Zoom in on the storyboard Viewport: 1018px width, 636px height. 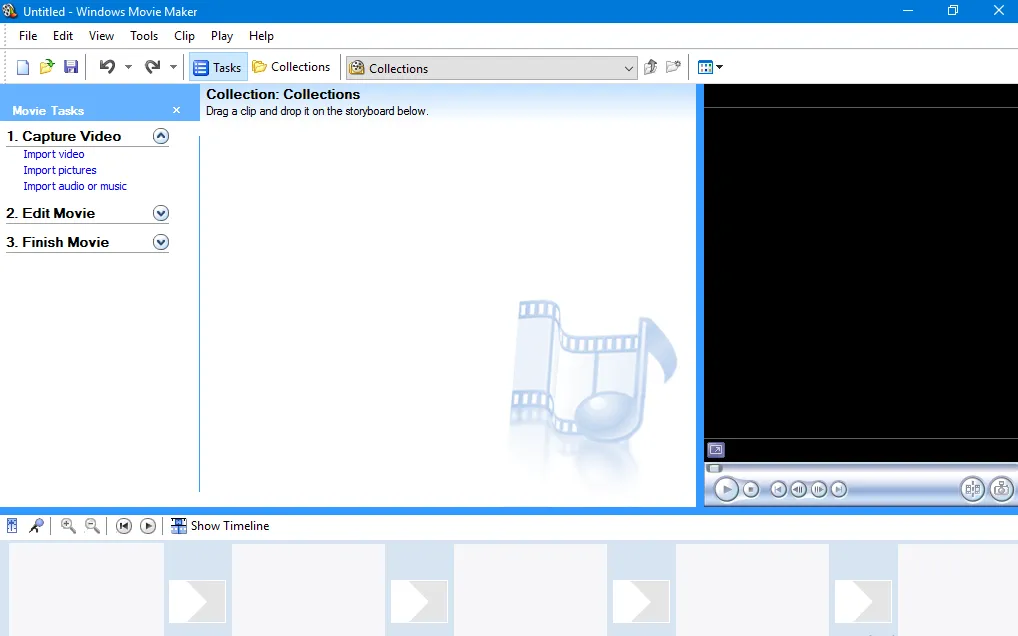point(68,525)
